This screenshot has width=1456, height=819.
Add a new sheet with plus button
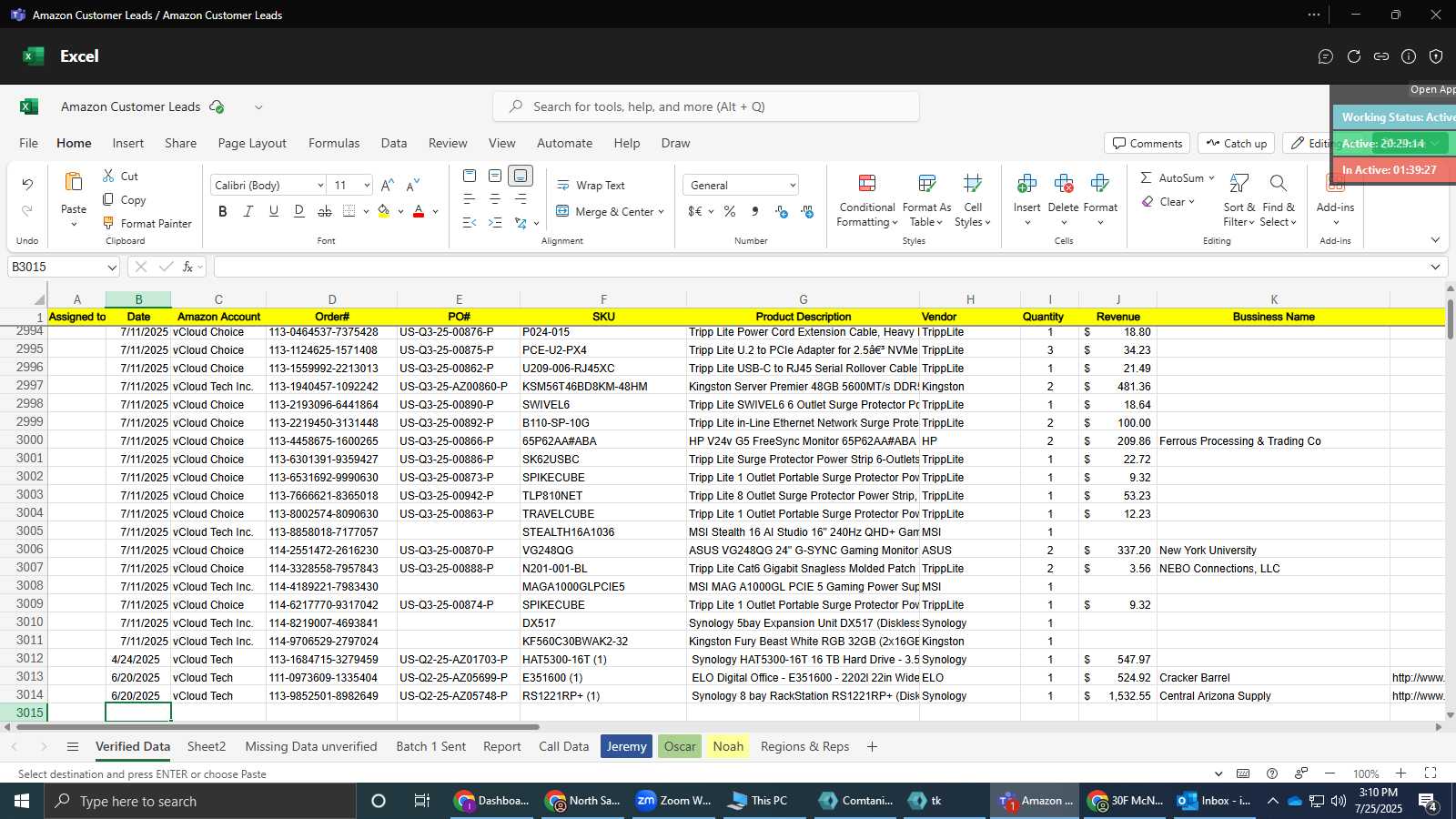pos(872,746)
